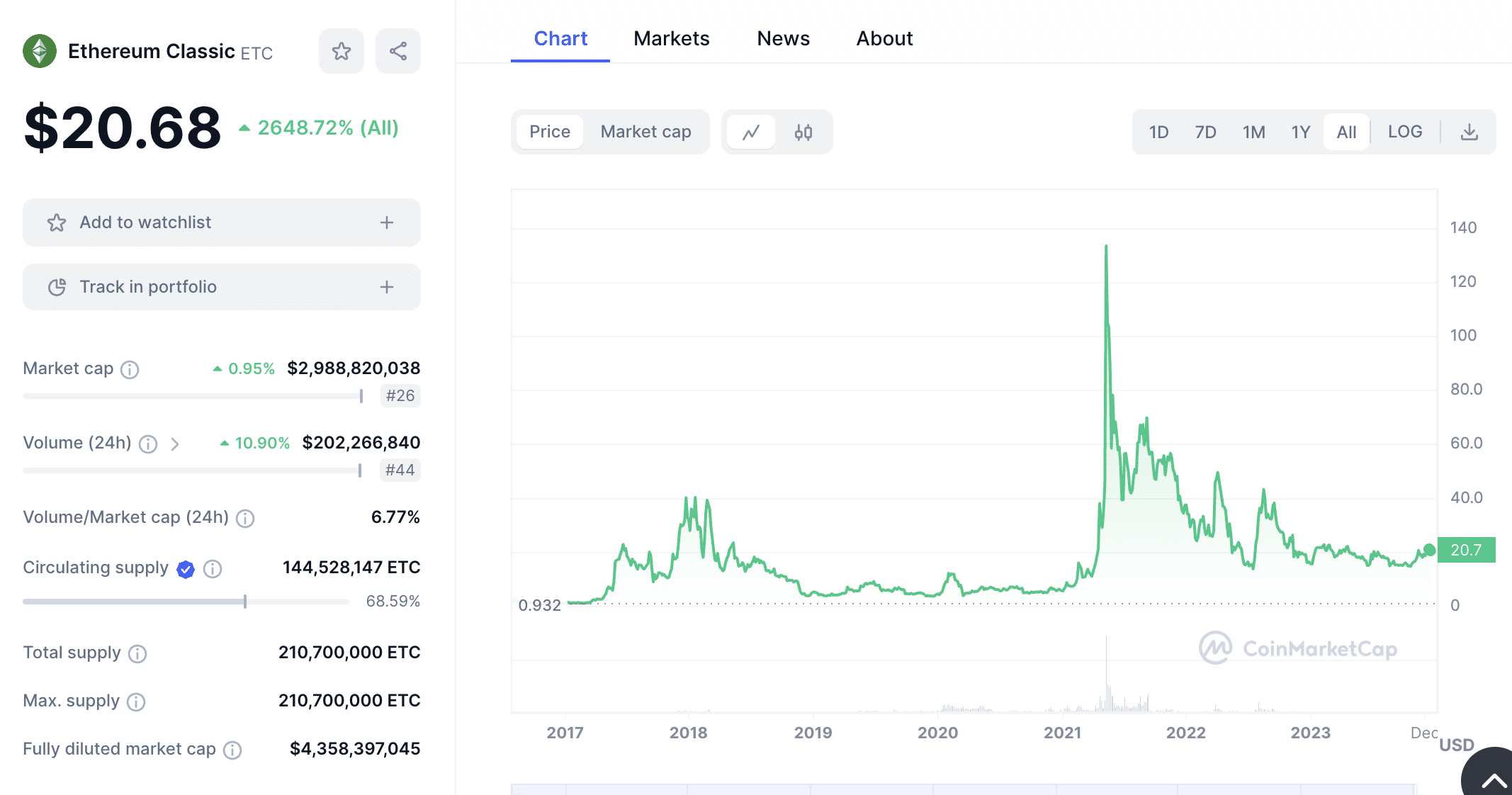Screen dimensions: 1512x795
Task: Click the $20.68 price value
Action: (x=123, y=128)
